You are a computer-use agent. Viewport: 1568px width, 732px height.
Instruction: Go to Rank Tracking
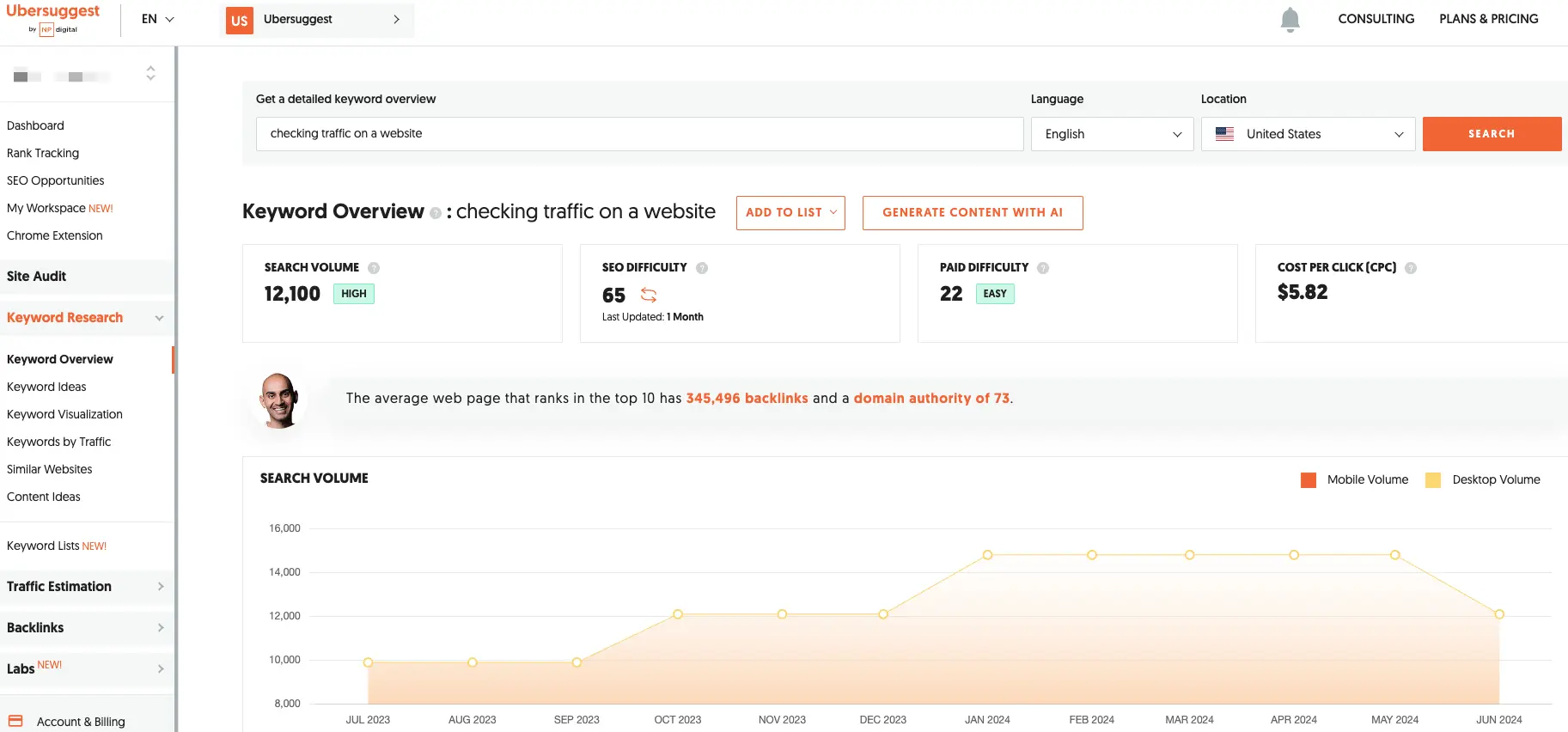[43, 153]
